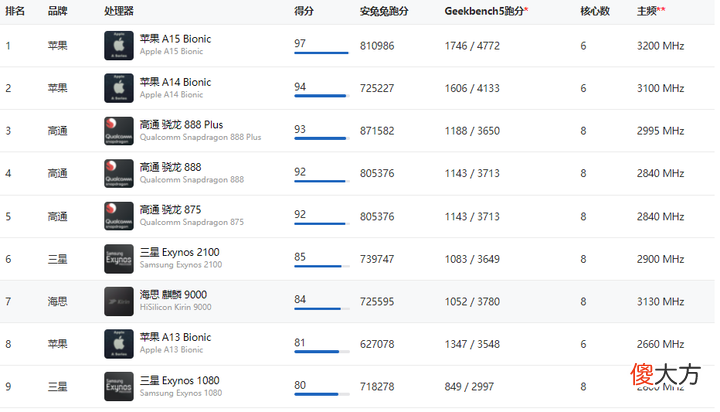
Task: Click the 海思 brand cell
Action: tap(57, 302)
